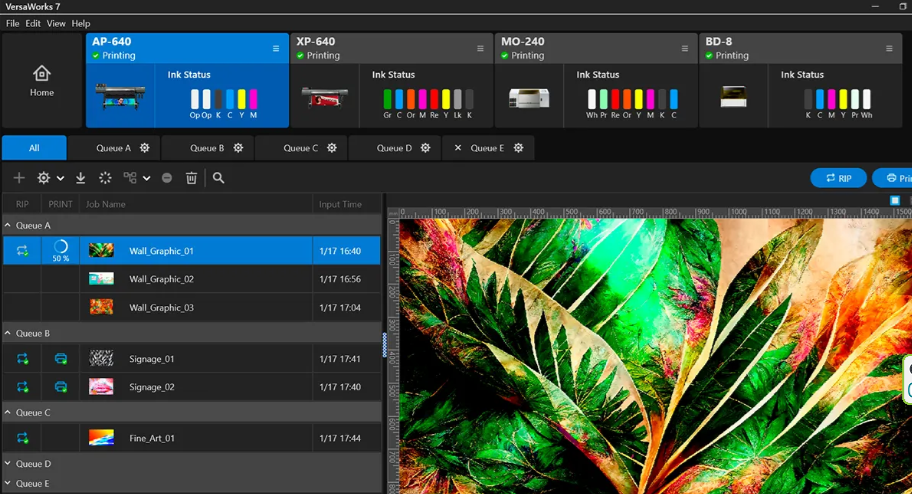Switch to the Queue B tab
912x494 pixels.
[x=207, y=148]
